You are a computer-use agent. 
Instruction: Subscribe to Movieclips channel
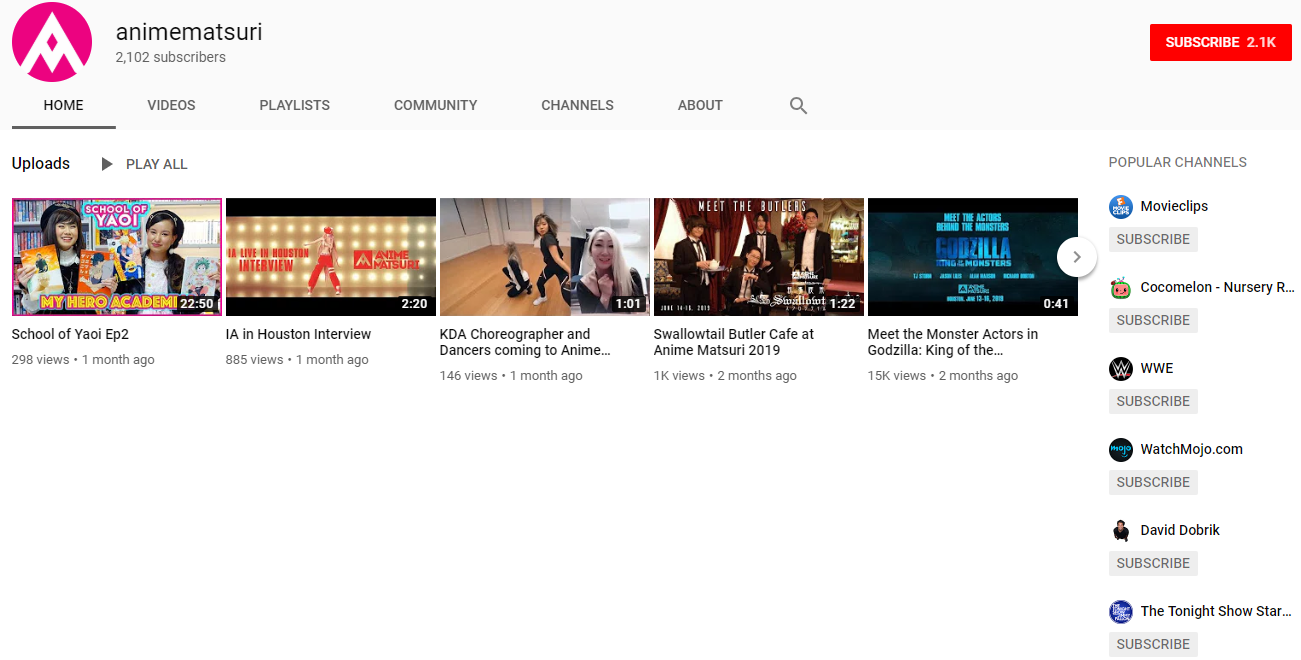(1153, 240)
